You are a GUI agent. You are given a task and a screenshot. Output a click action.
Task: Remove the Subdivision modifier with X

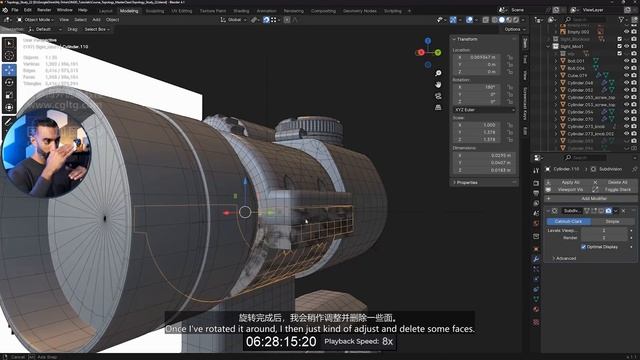click(623, 211)
